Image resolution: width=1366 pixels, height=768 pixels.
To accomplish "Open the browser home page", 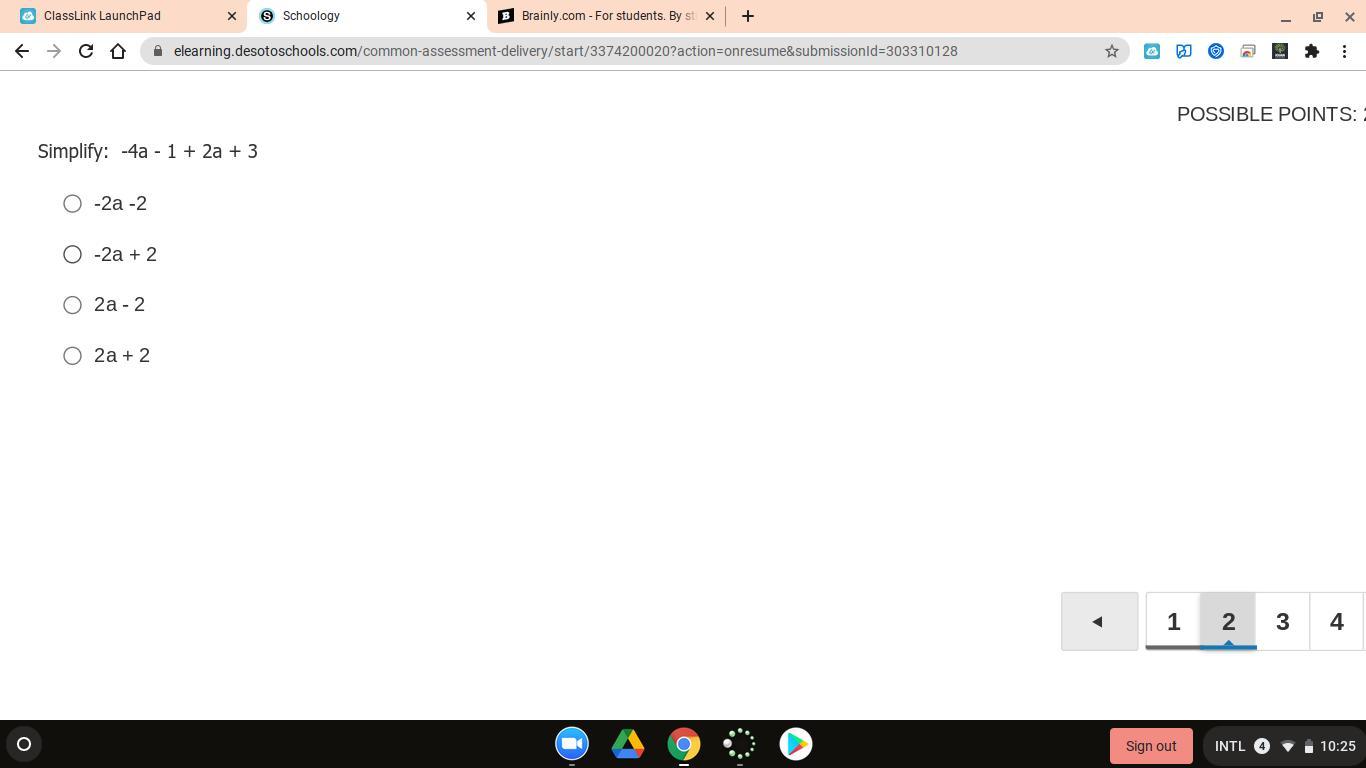I will (118, 51).
